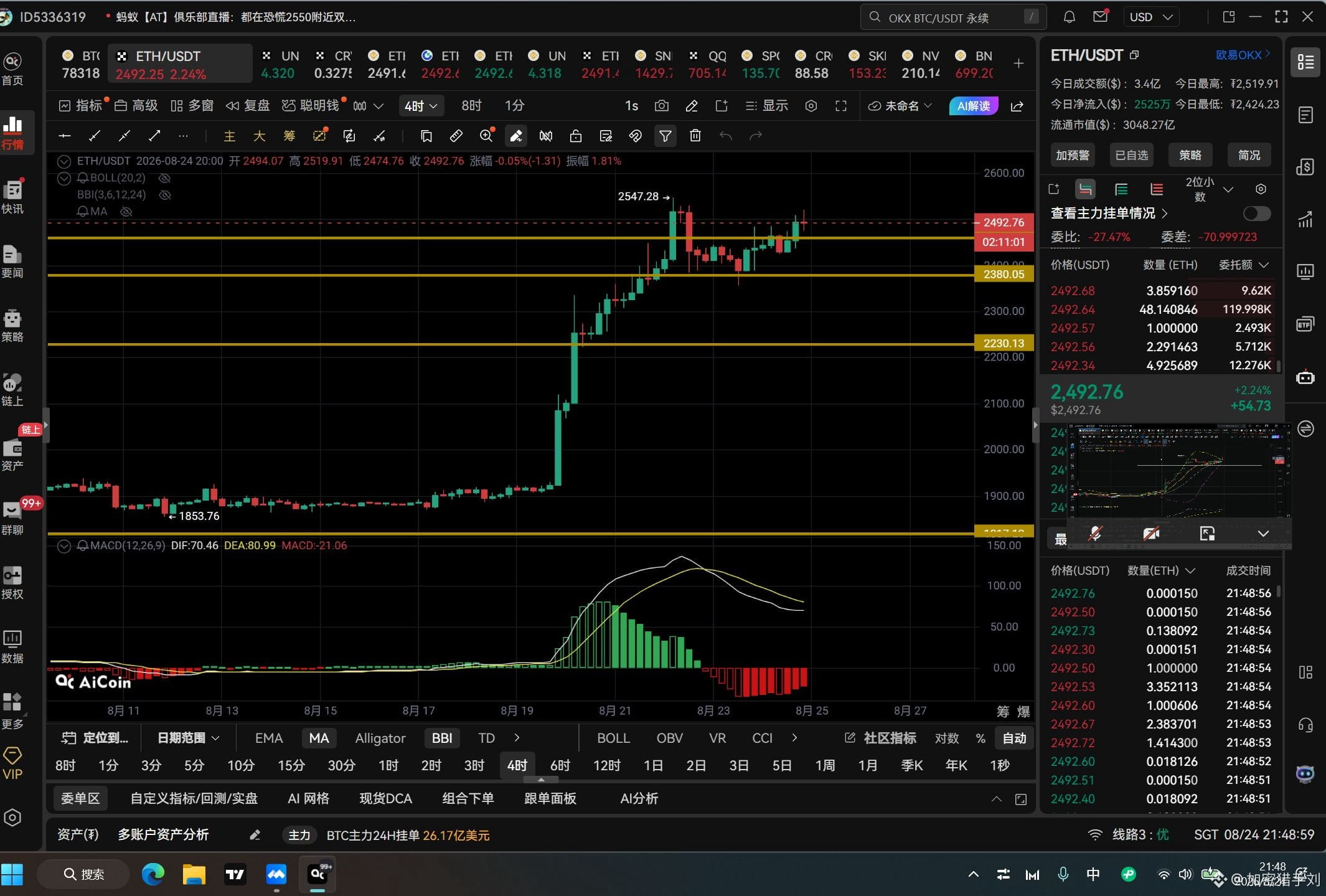Undo the last drawing action

tap(725, 136)
